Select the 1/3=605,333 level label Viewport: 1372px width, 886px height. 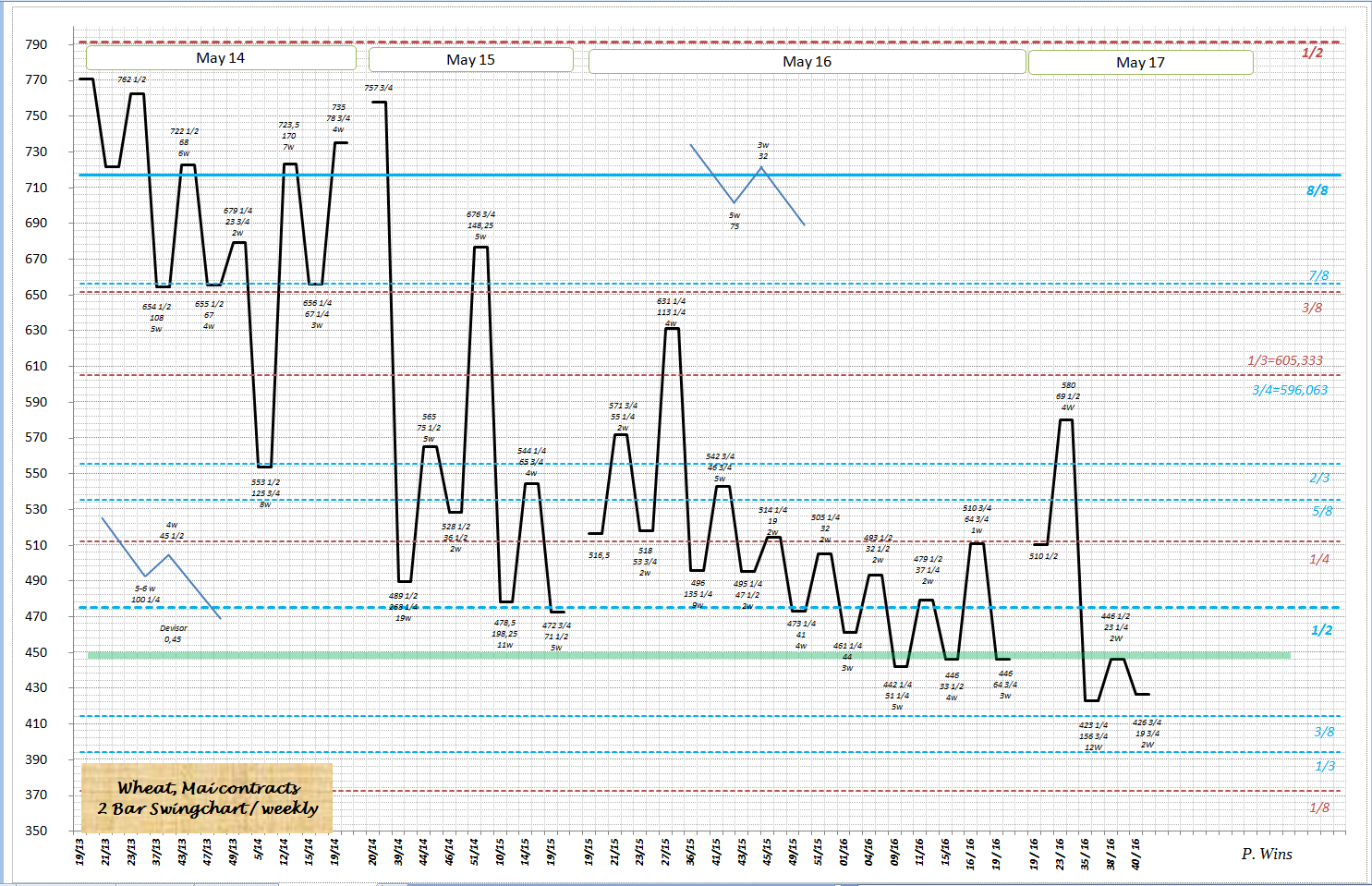1284,361
